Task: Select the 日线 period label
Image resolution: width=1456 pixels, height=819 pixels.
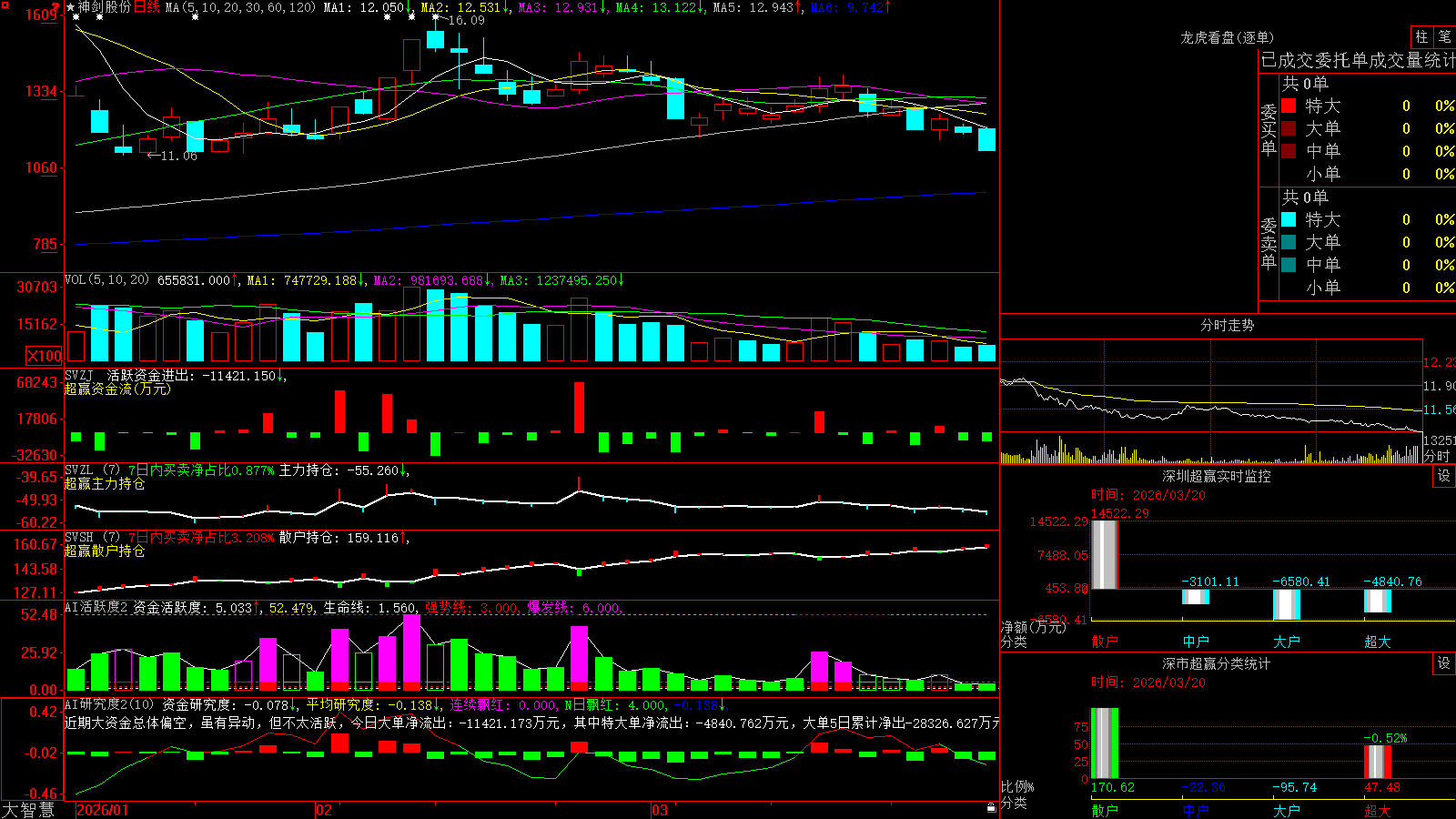Action: (x=147, y=7)
